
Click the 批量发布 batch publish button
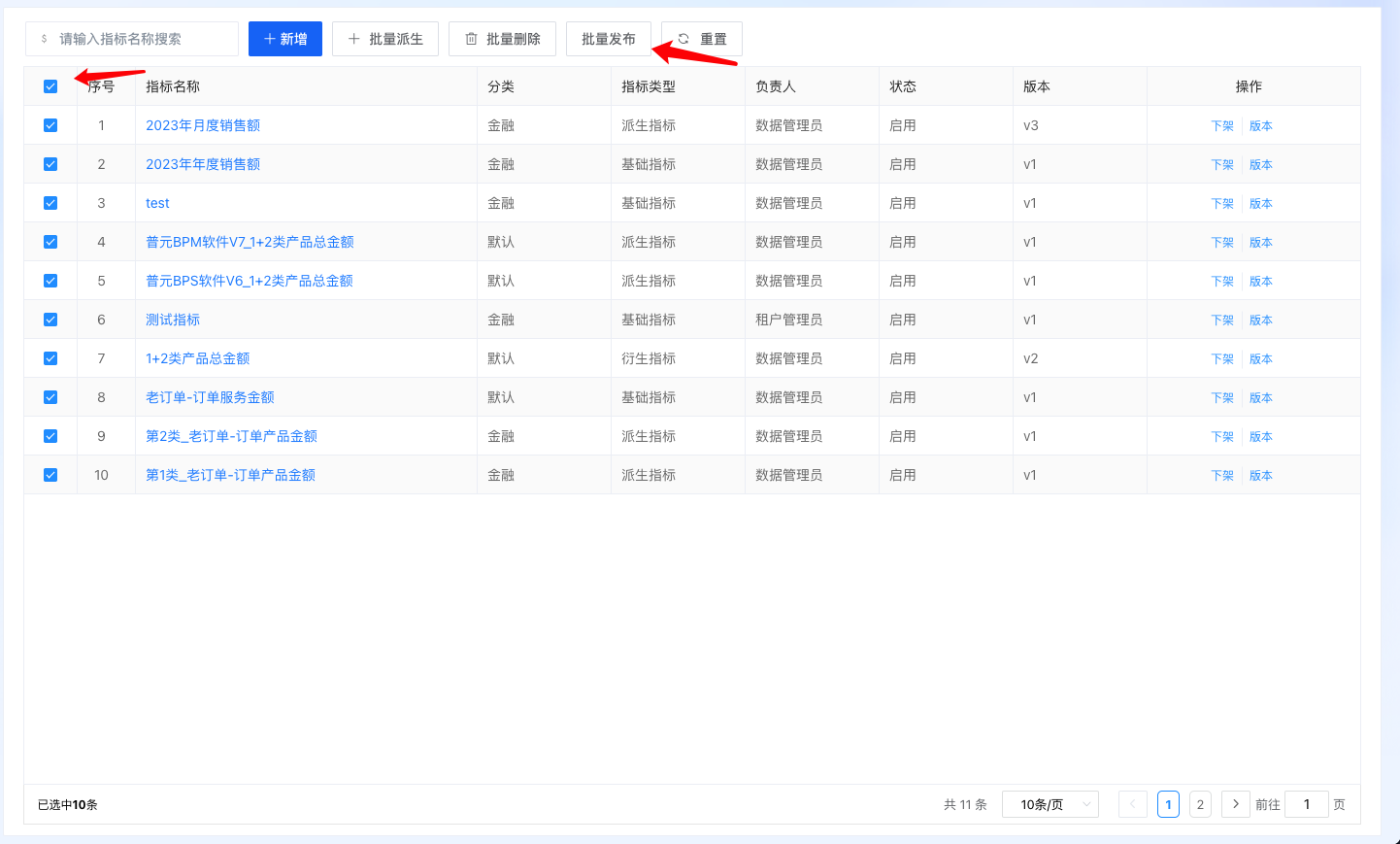pyautogui.click(x=608, y=39)
